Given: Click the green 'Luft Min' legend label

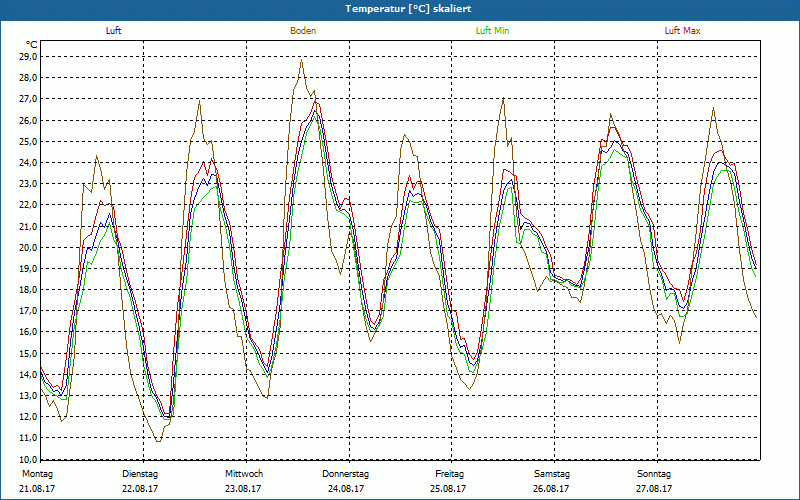Looking at the screenshot, I should [x=492, y=31].
